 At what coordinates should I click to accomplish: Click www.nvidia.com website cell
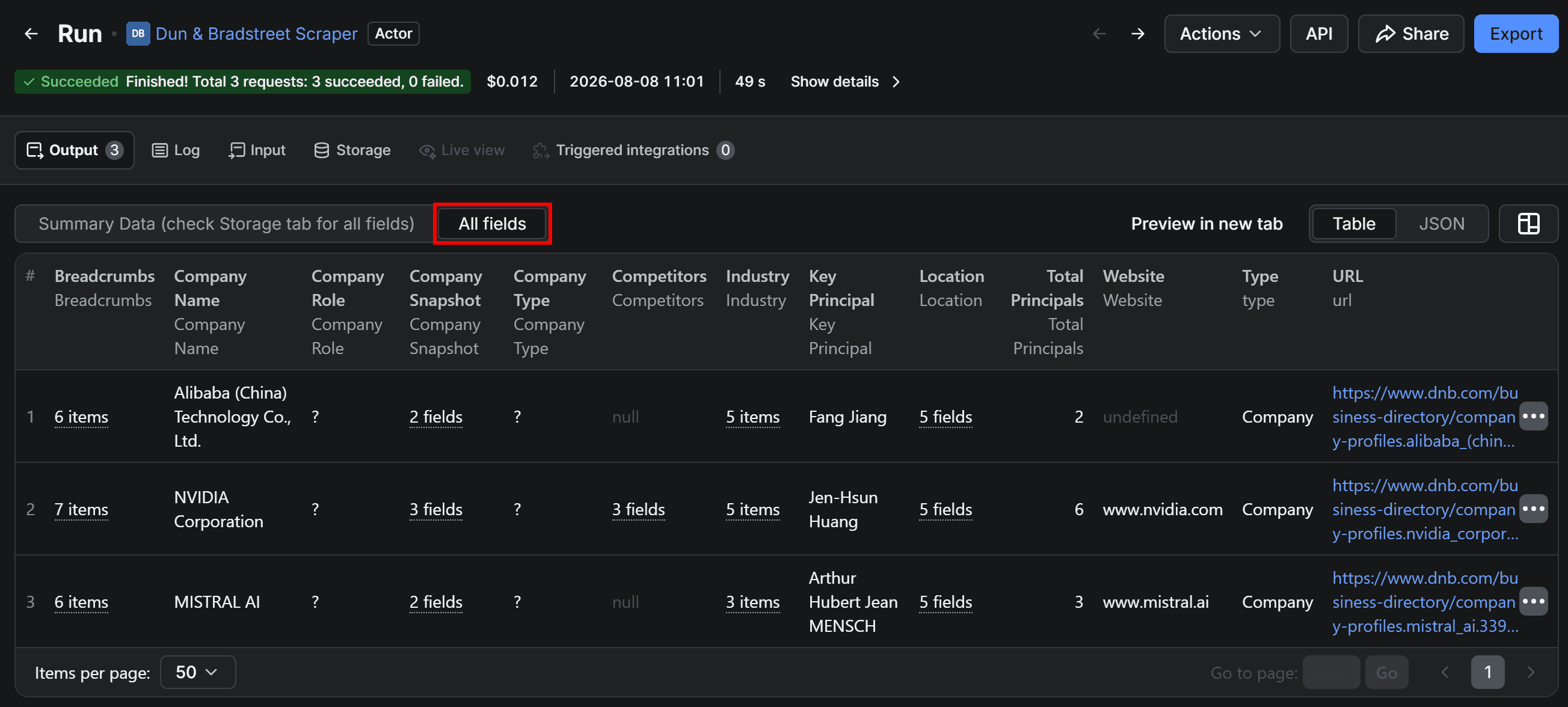(1163, 510)
